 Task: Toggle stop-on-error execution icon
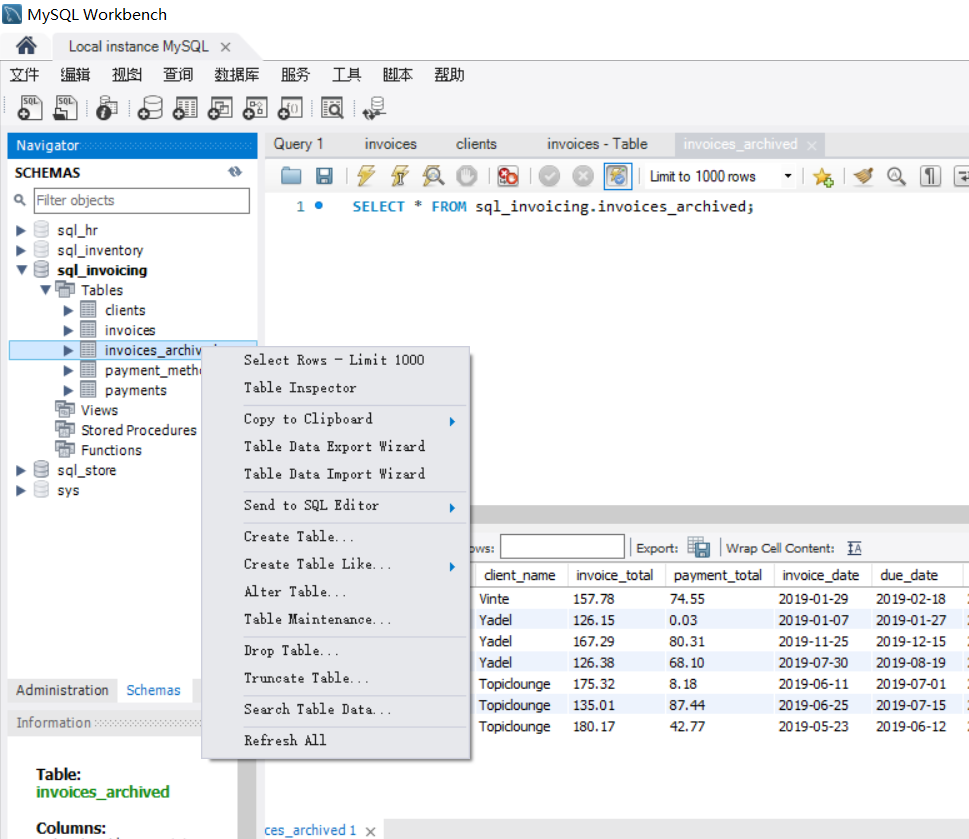tap(507, 177)
